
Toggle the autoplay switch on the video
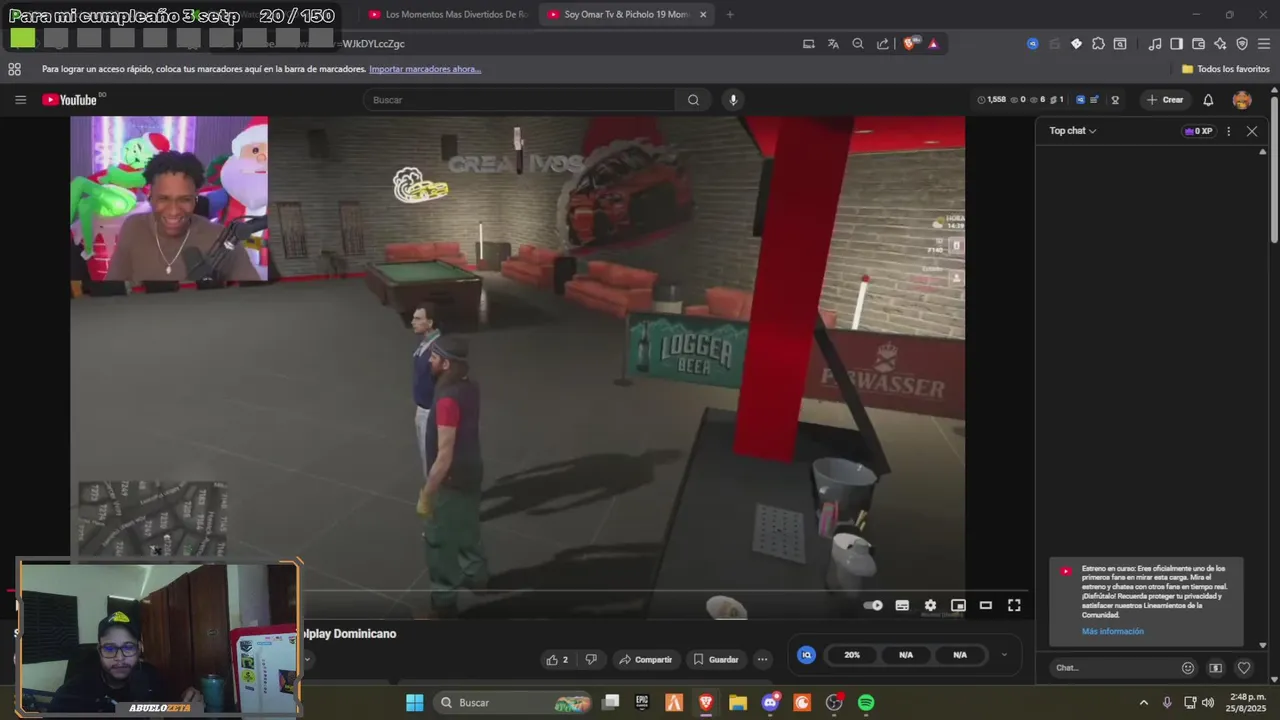click(x=873, y=605)
